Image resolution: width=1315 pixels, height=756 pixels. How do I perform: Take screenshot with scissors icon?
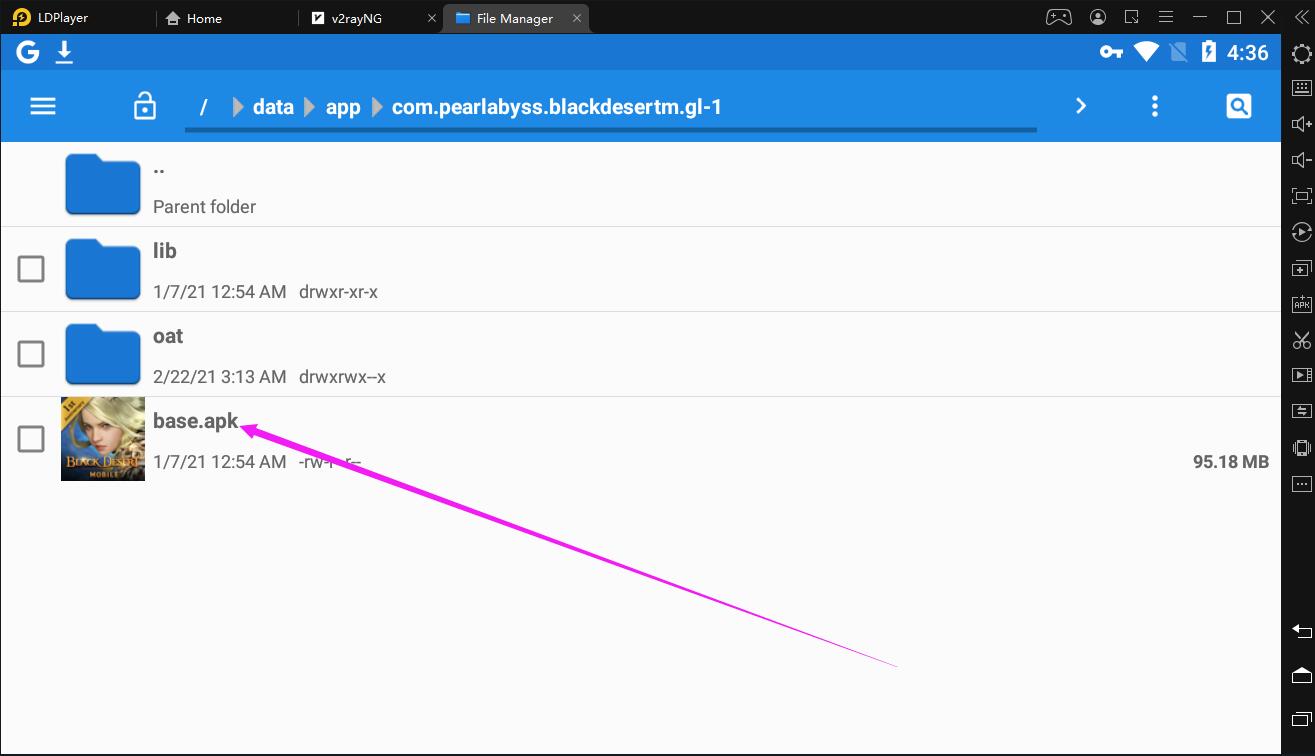click(1301, 340)
